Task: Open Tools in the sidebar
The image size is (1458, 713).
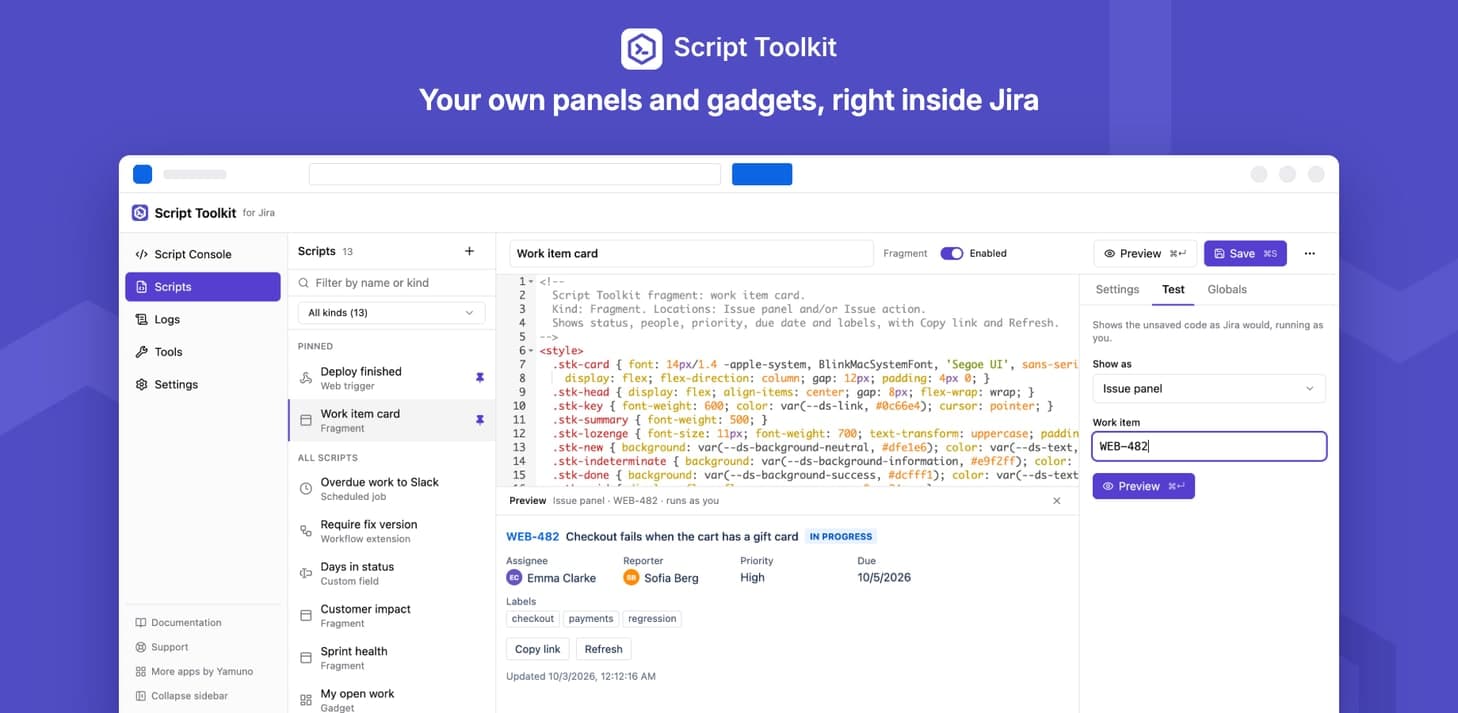Action: coord(203,352)
